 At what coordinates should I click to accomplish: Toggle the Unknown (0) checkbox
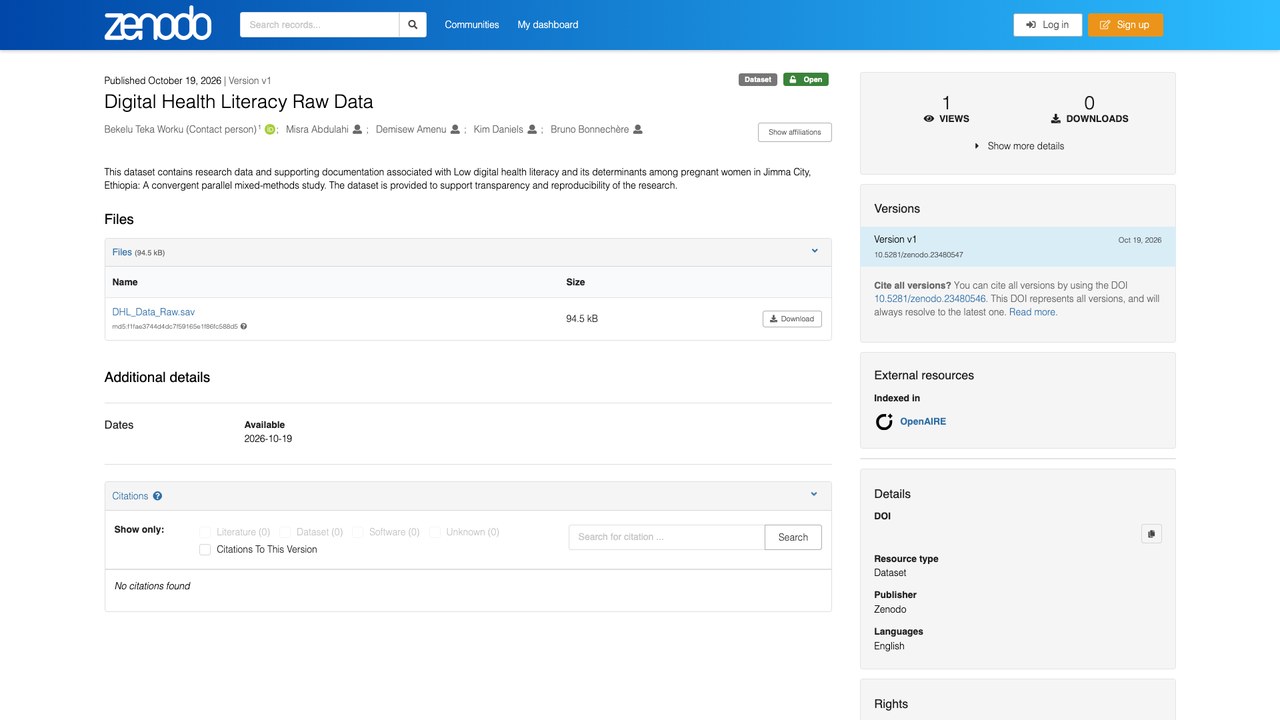pyautogui.click(x=435, y=532)
